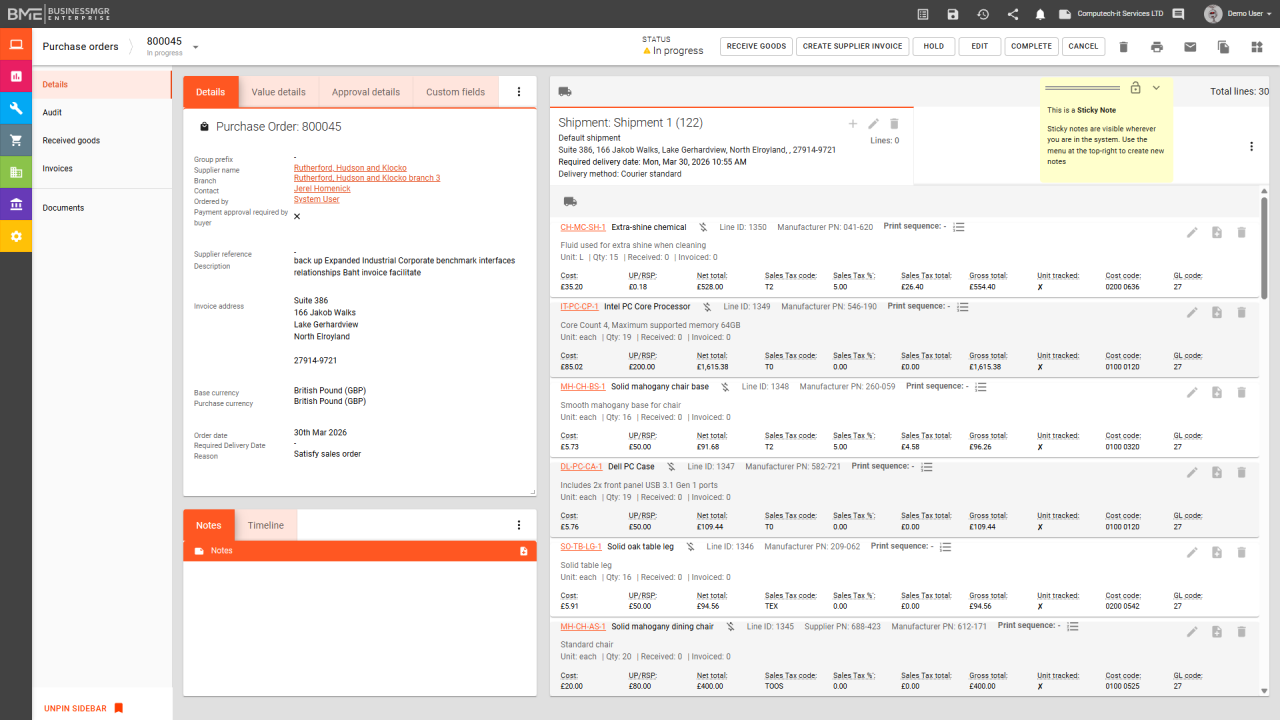Toggle the sticky note lock icon
This screenshot has width=1280, height=720.
[x=1135, y=88]
